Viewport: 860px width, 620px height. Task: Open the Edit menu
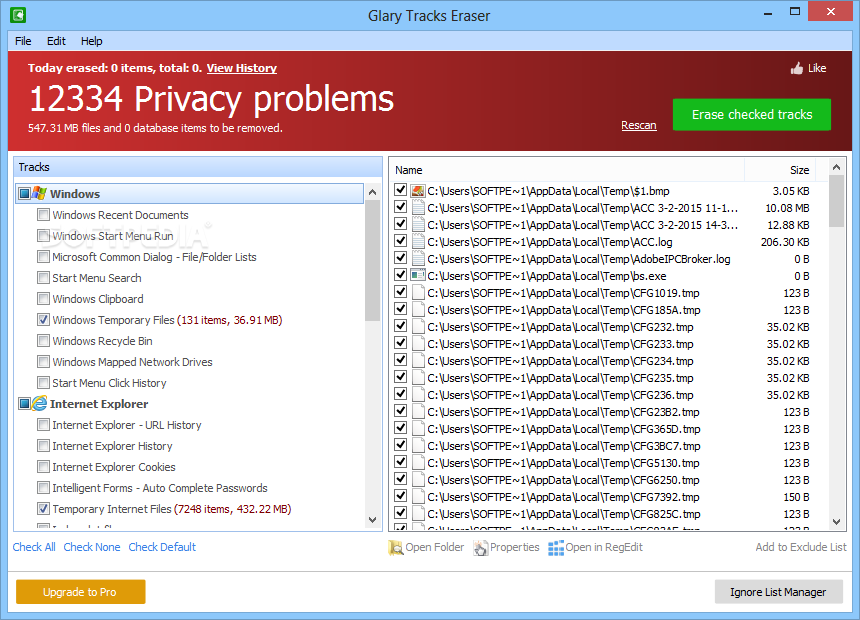(x=56, y=41)
